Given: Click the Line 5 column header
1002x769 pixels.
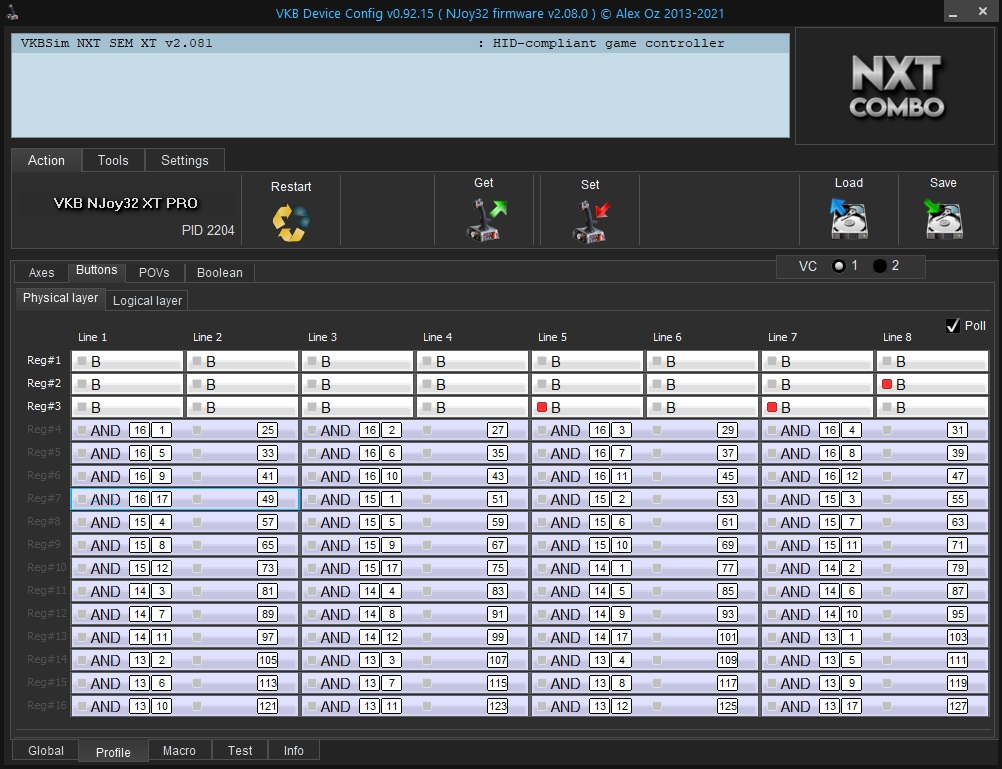Looking at the screenshot, I should [553, 337].
